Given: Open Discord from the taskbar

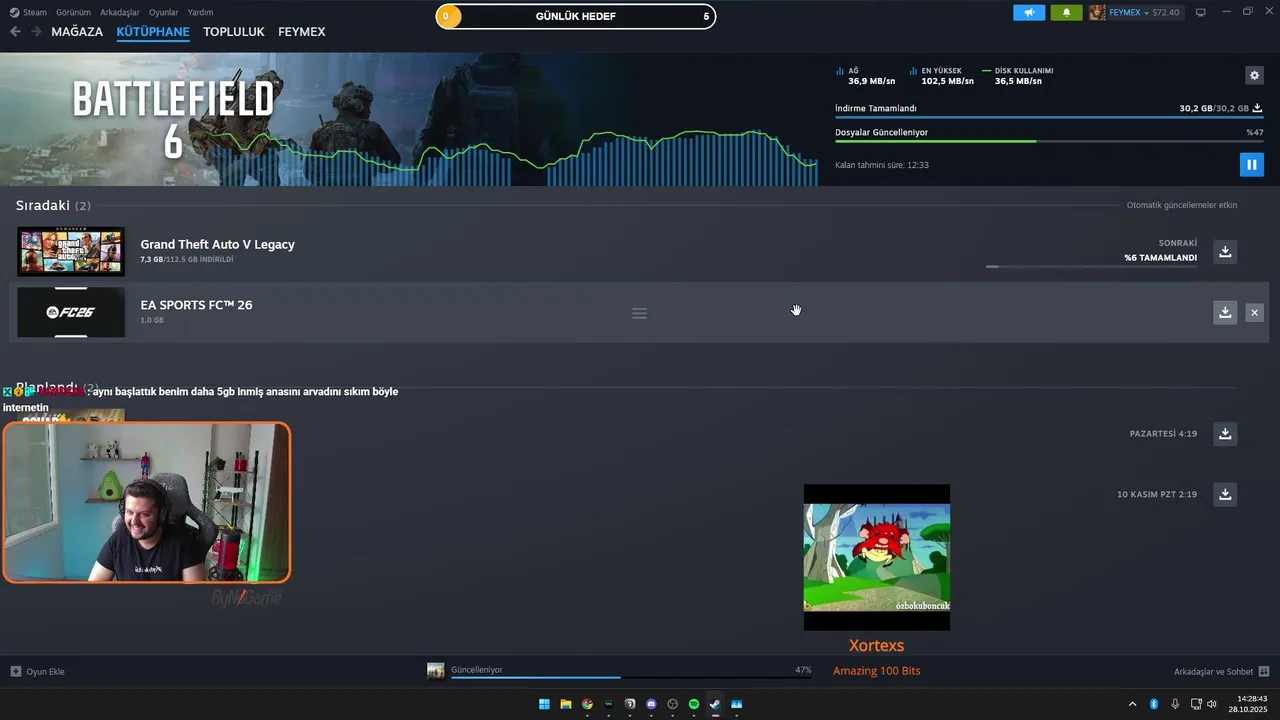Looking at the screenshot, I should (x=651, y=704).
